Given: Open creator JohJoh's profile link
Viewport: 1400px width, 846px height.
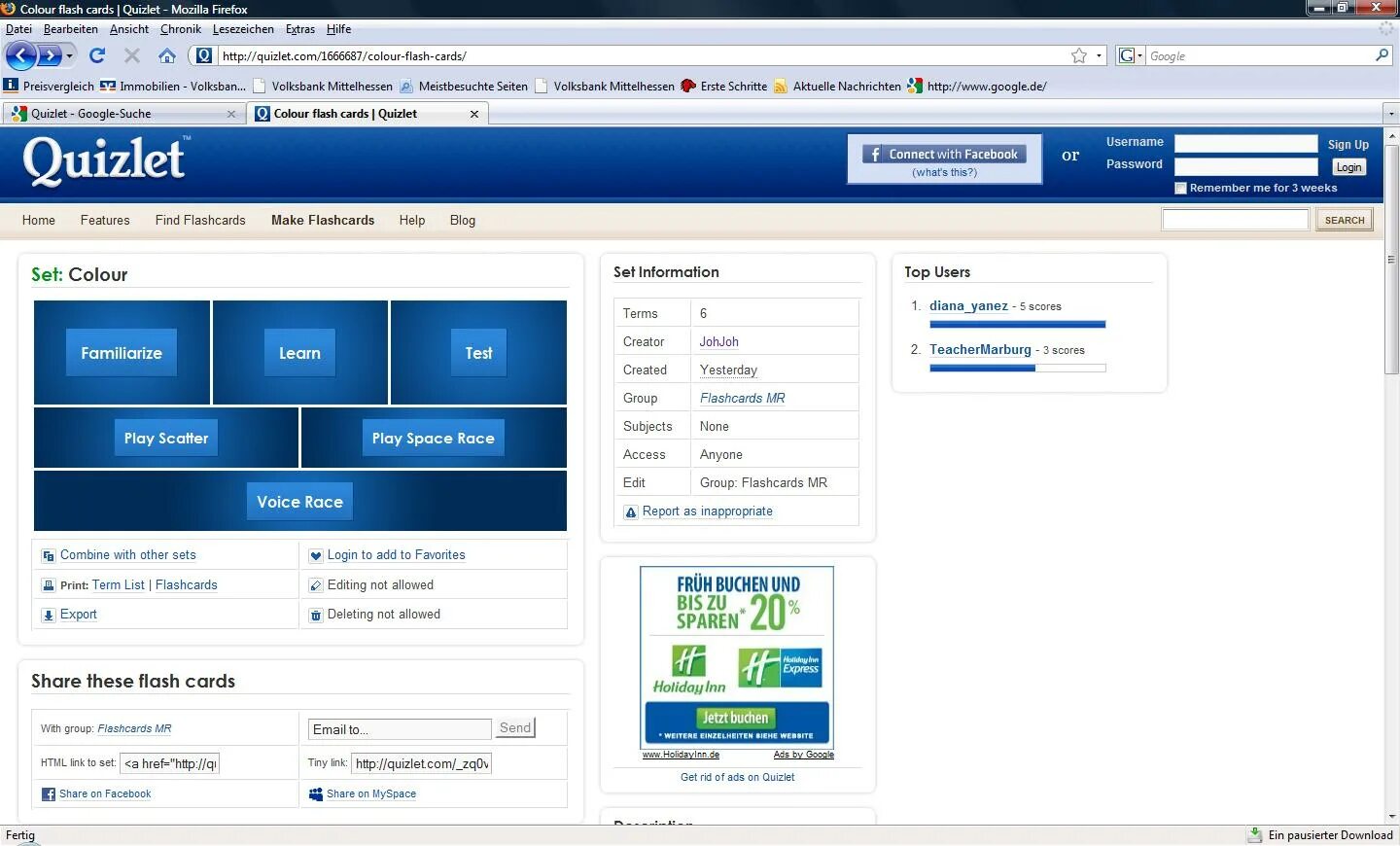Looking at the screenshot, I should tap(719, 342).
